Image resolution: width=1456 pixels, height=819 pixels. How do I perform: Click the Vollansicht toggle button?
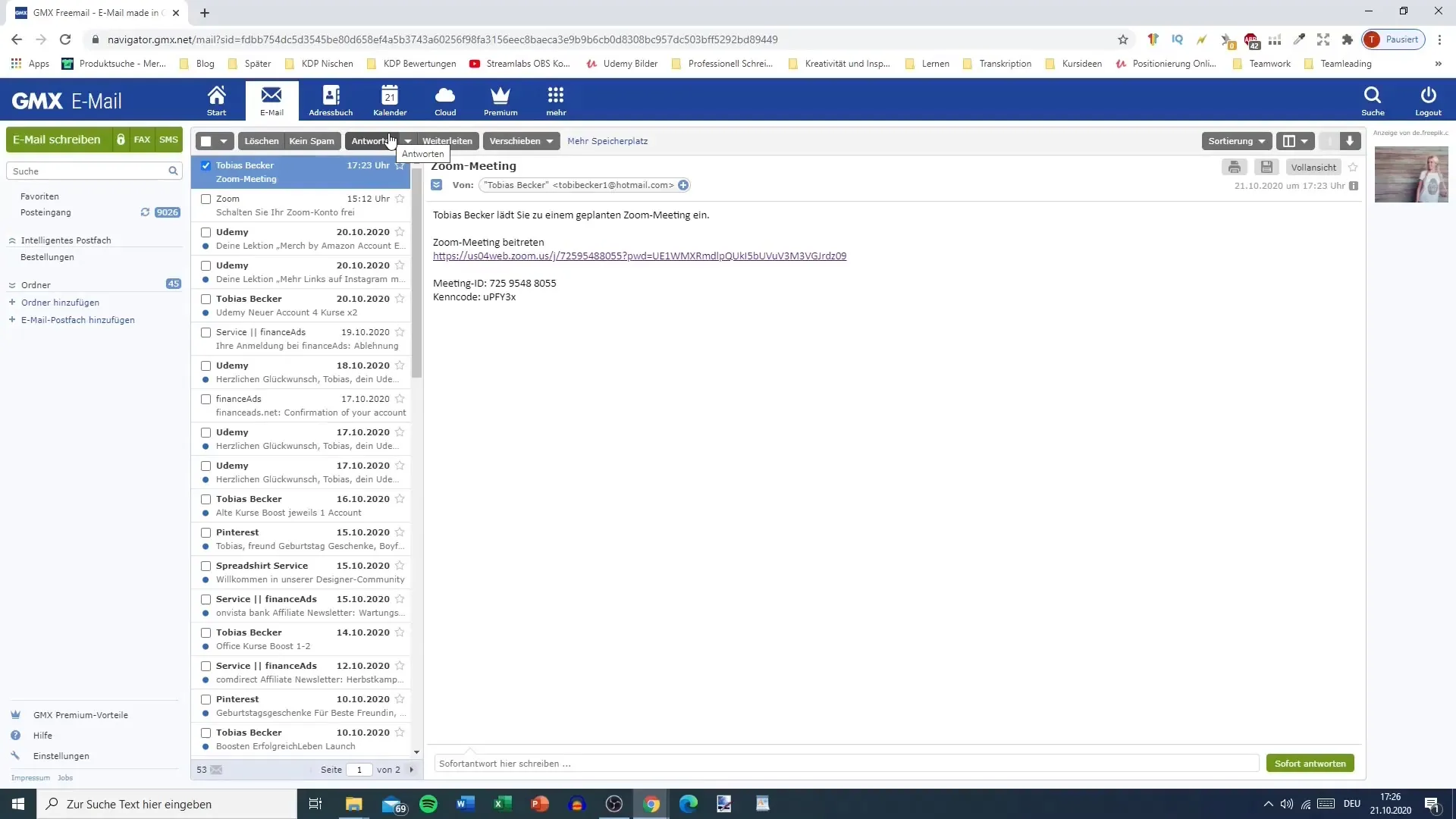click(1313, 167)
